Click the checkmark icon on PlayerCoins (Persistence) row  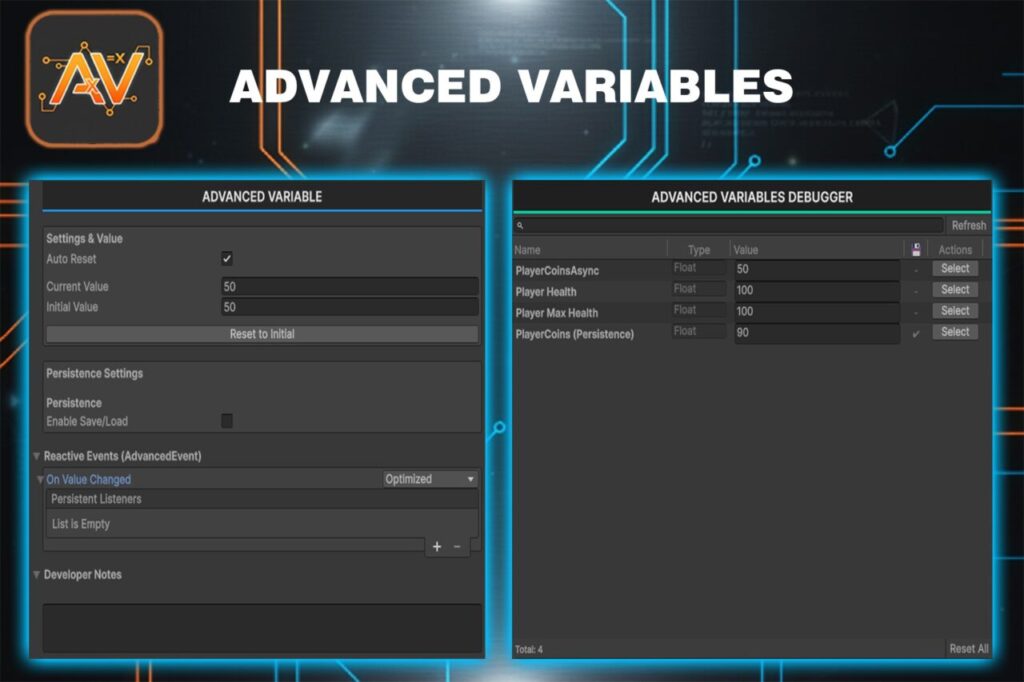point(918,331)
